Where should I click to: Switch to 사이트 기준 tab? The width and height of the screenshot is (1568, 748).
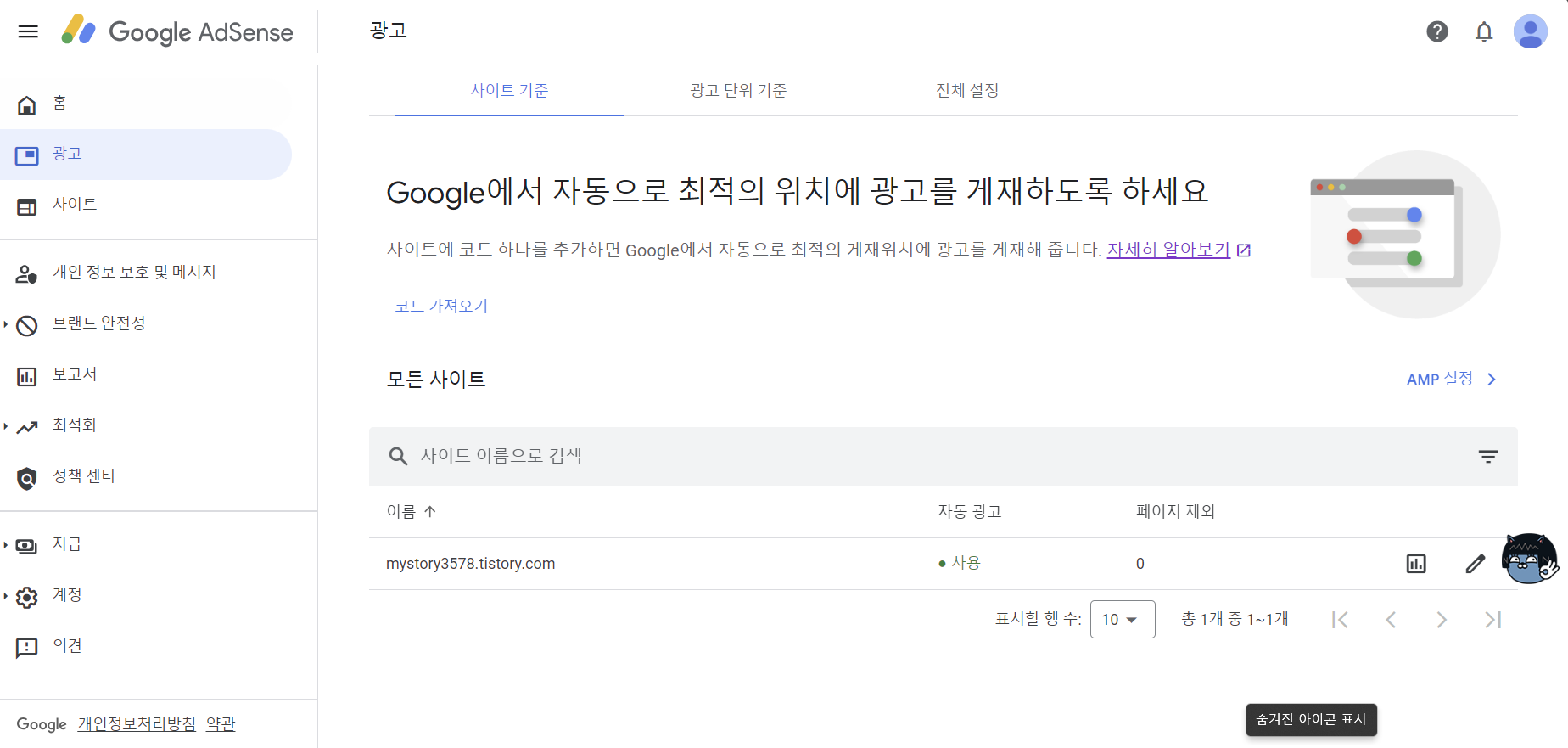[x=509, y=90]
